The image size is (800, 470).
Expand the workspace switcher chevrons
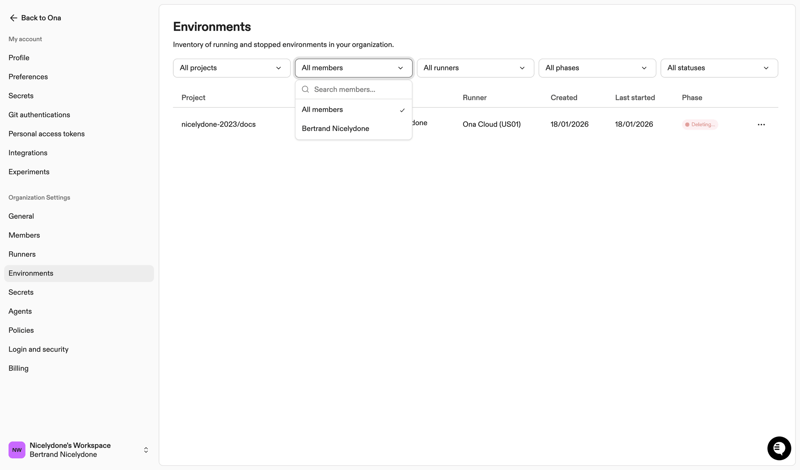146,450
